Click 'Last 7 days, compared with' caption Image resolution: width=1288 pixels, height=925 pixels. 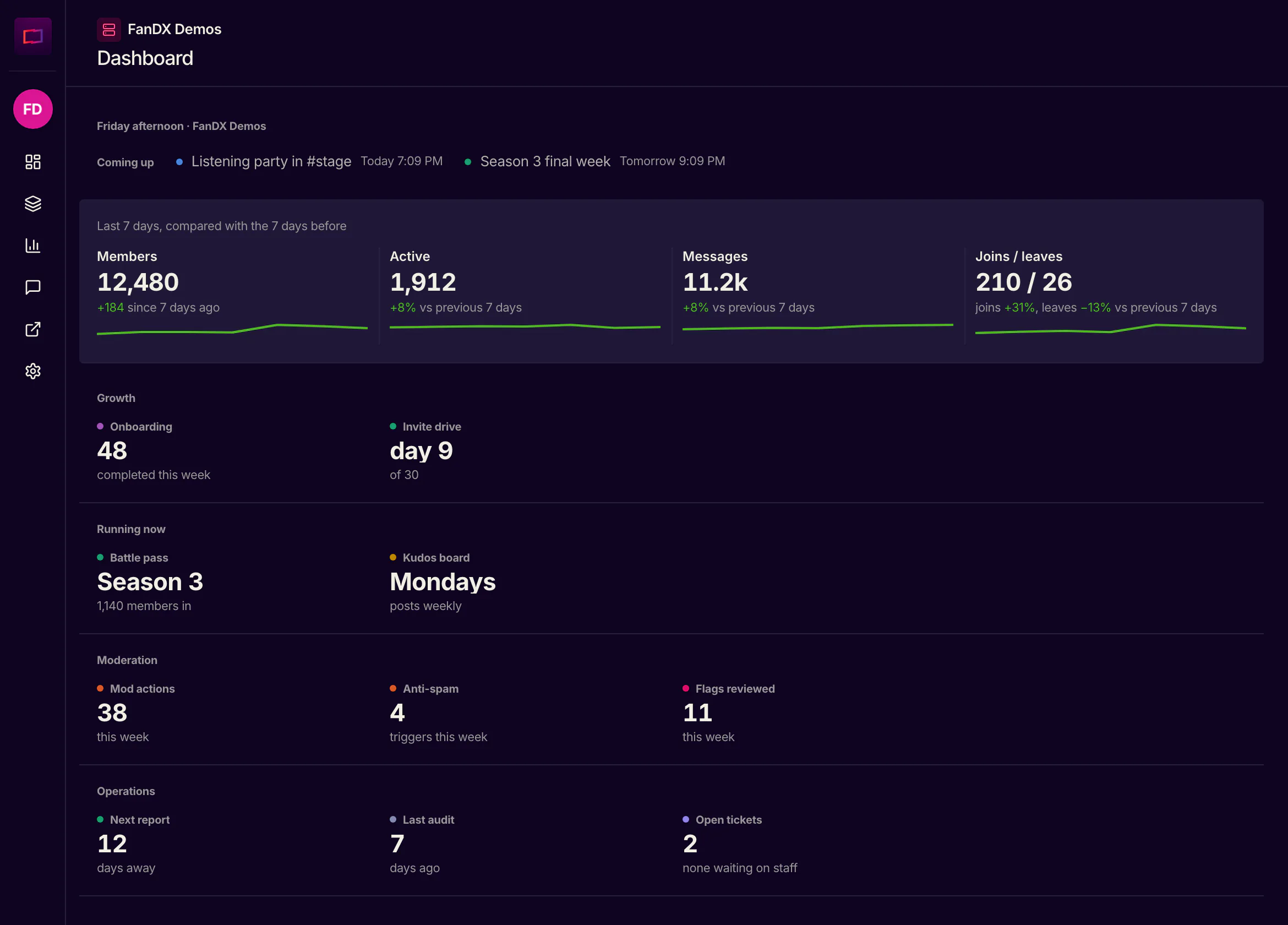tap(221, 226)
